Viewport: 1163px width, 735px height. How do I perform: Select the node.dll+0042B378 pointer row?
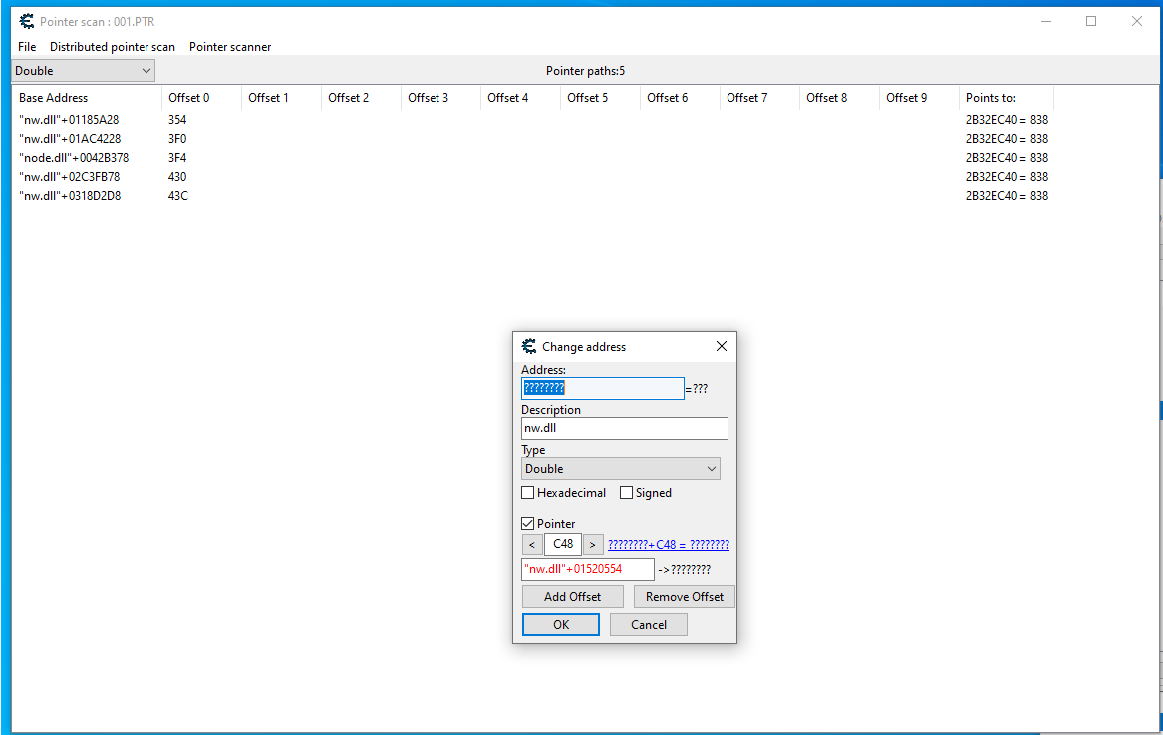click(x=74, y=158)
